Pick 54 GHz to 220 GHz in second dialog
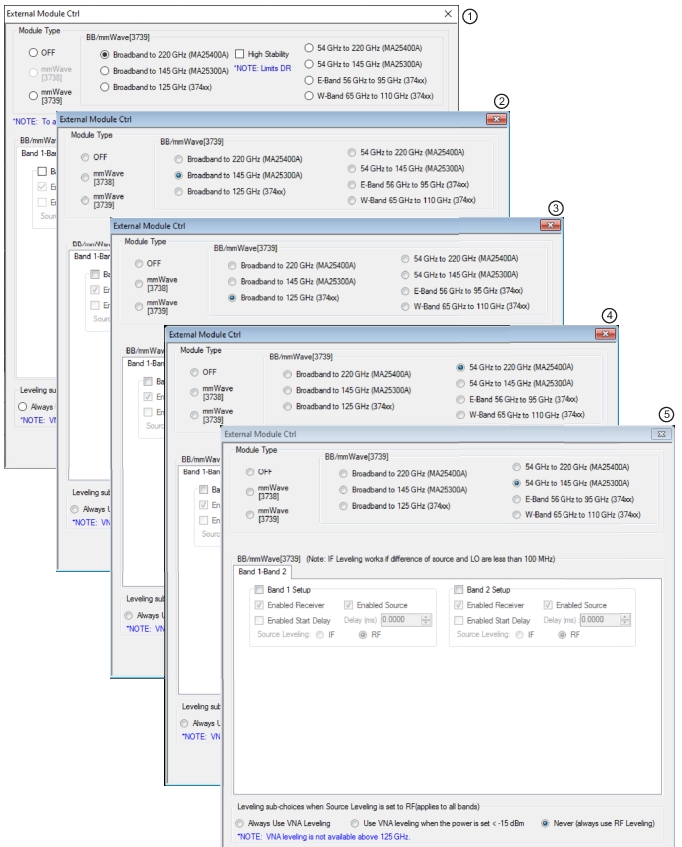The width and height of the screenshot is (682, 847). [x=352, y=152]
